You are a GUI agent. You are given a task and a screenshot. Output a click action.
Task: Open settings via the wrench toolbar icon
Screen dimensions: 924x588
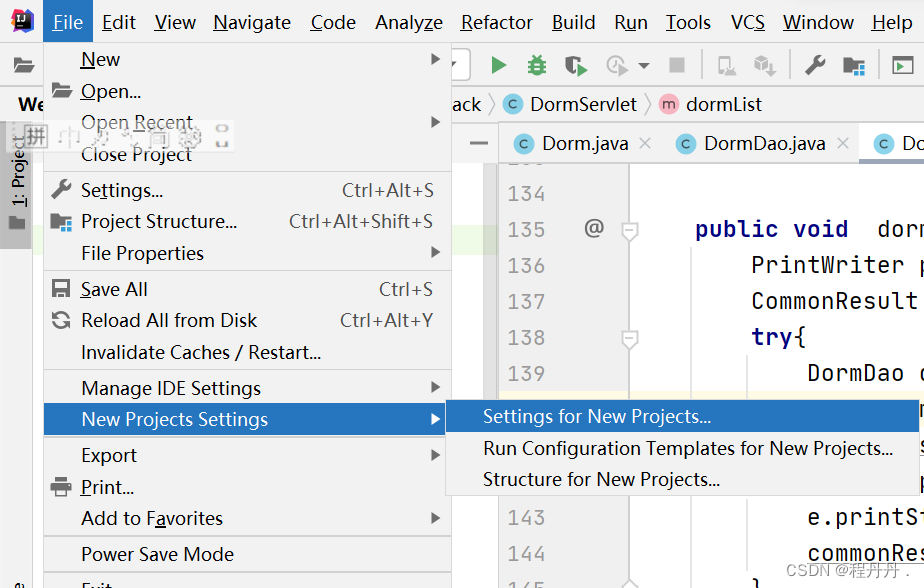pyautogui.click(x=816, y=64)
